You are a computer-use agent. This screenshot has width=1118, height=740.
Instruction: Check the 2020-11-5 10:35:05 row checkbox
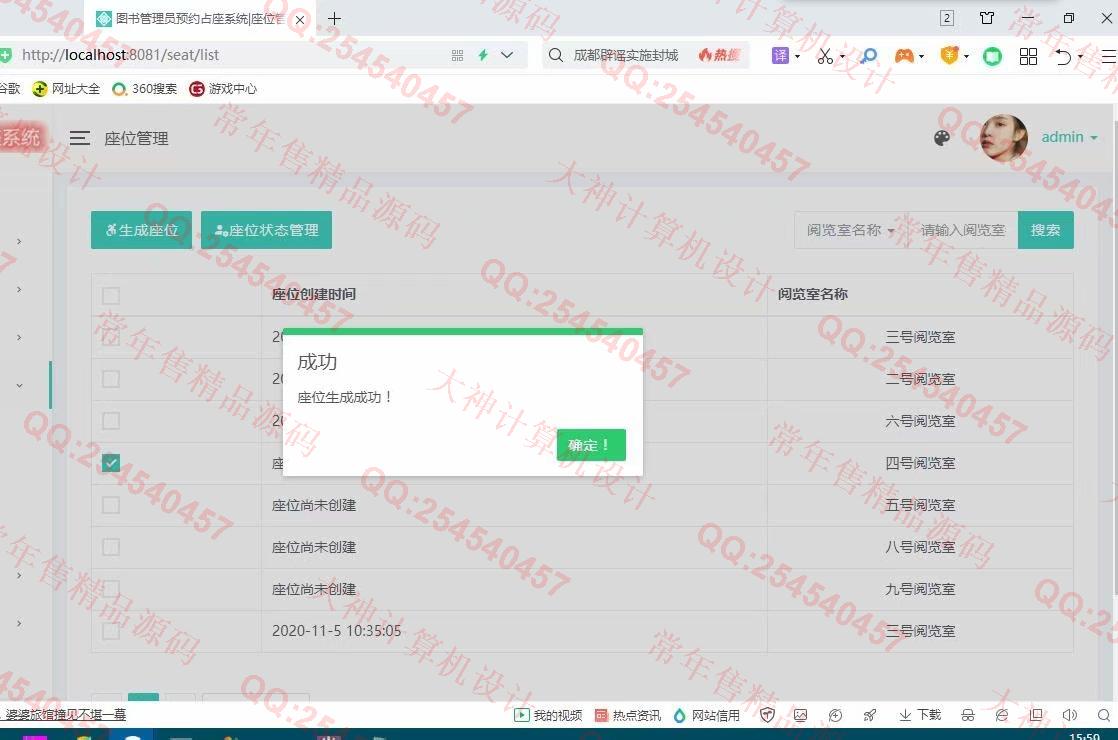point(111,632)
